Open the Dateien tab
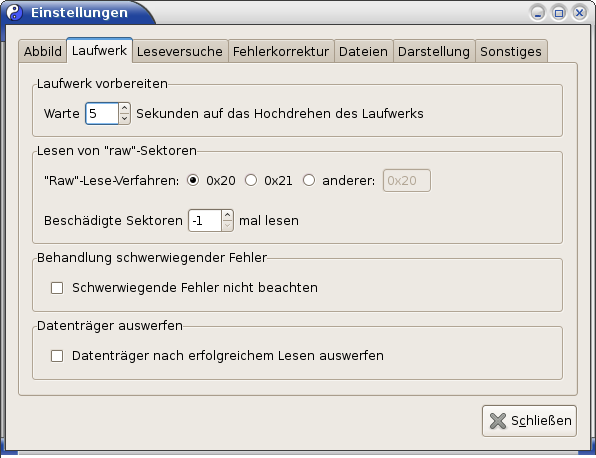The height and width of the screenshot is (458, 596). (363, 51)
